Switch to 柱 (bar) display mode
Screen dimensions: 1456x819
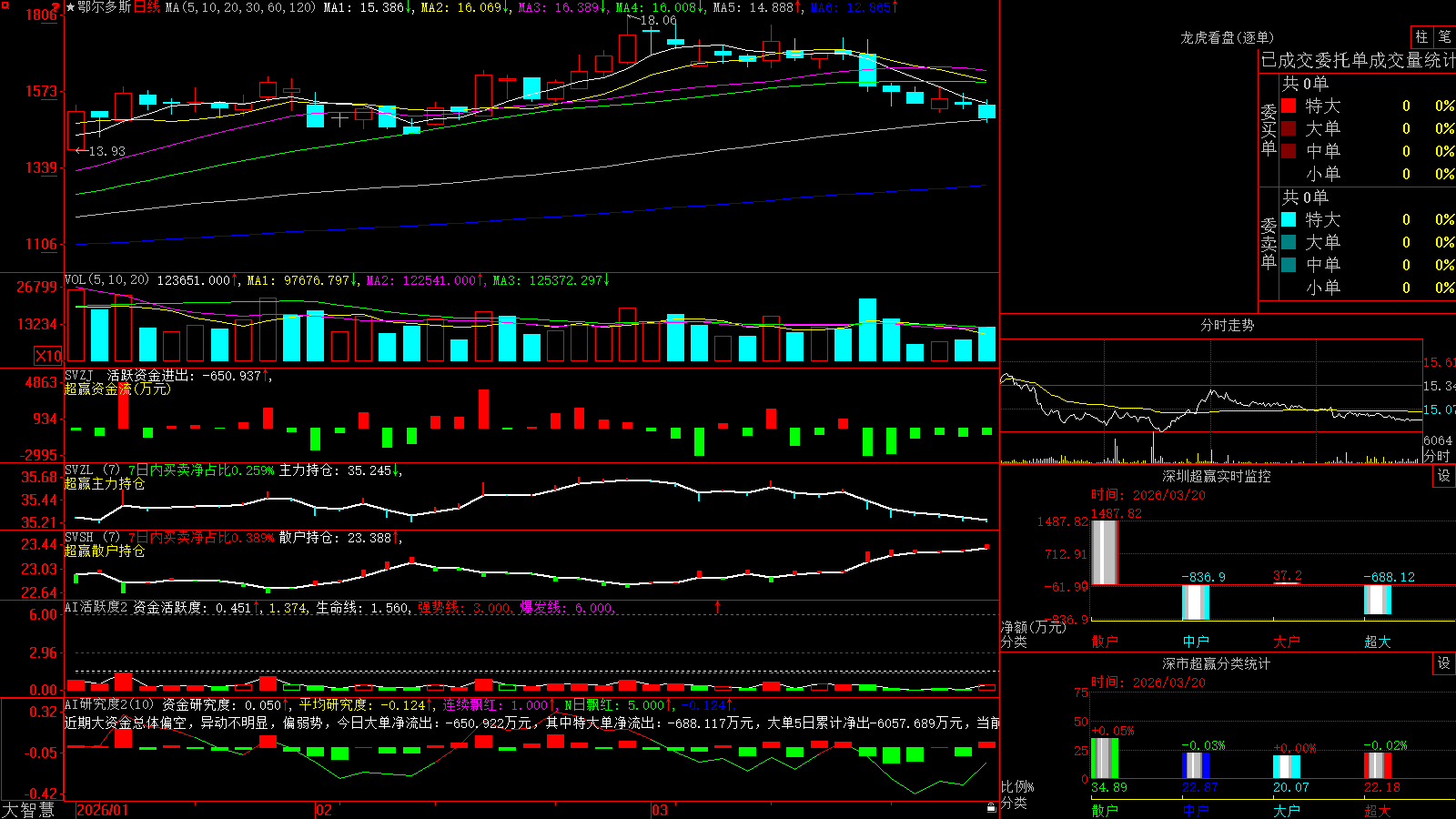1421,36
